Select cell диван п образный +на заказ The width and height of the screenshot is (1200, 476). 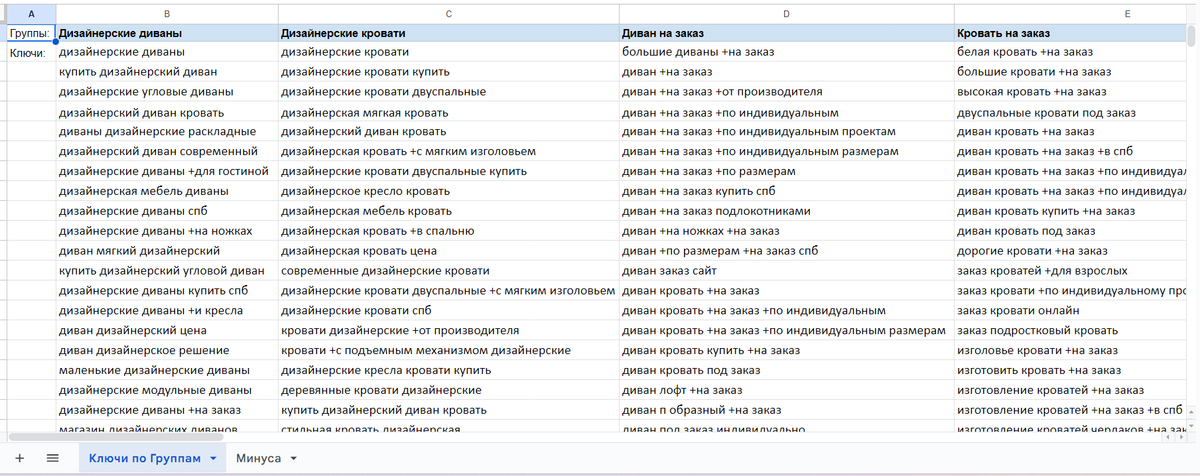tap(786, 410)
